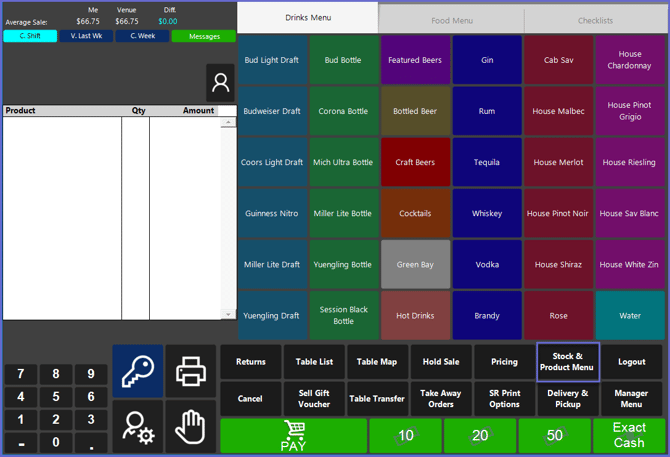Toggle the C. Shift comparison button

(x=30, y=36)
